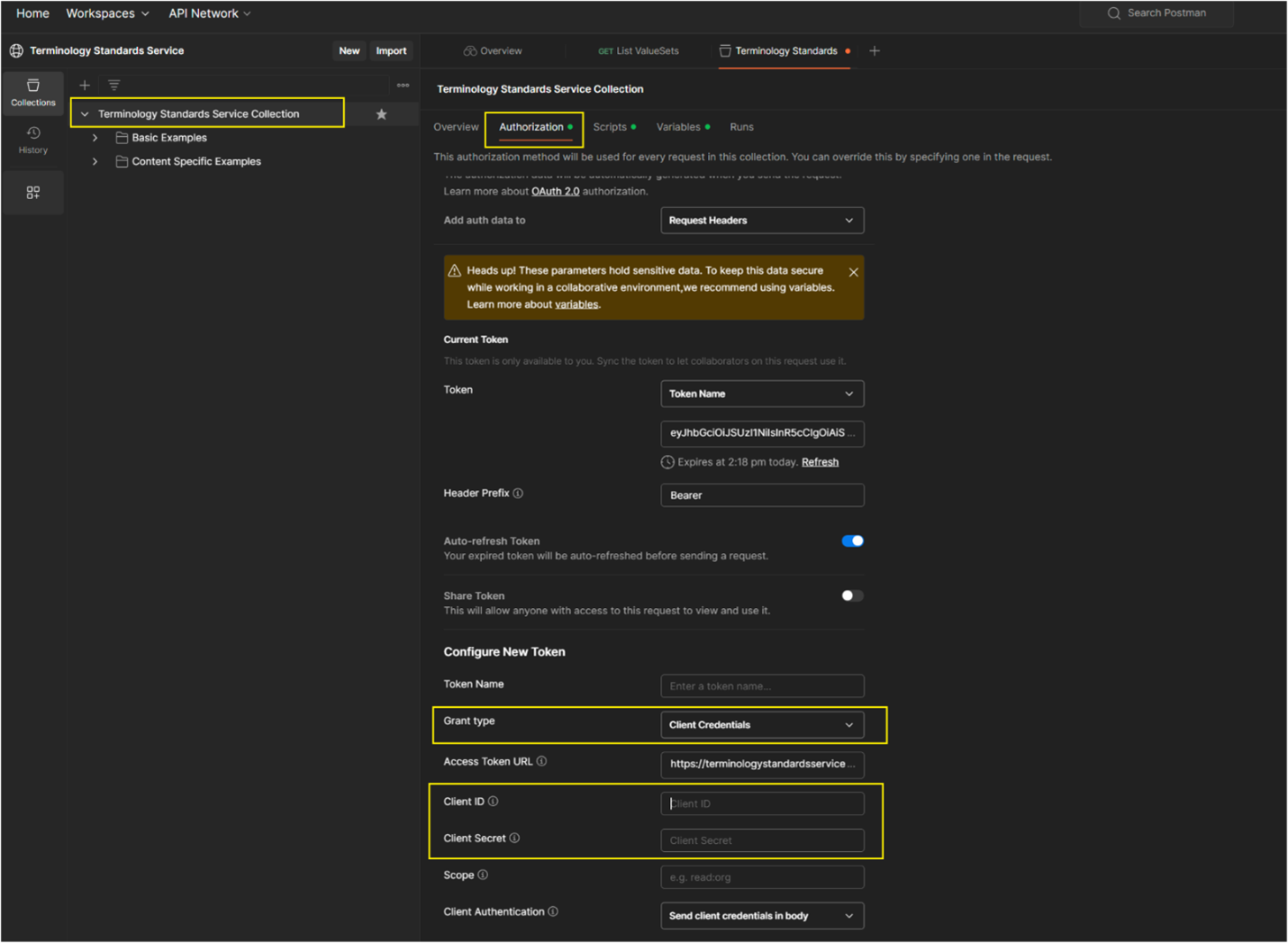Click the workspace globe icon

coord(16,51)
